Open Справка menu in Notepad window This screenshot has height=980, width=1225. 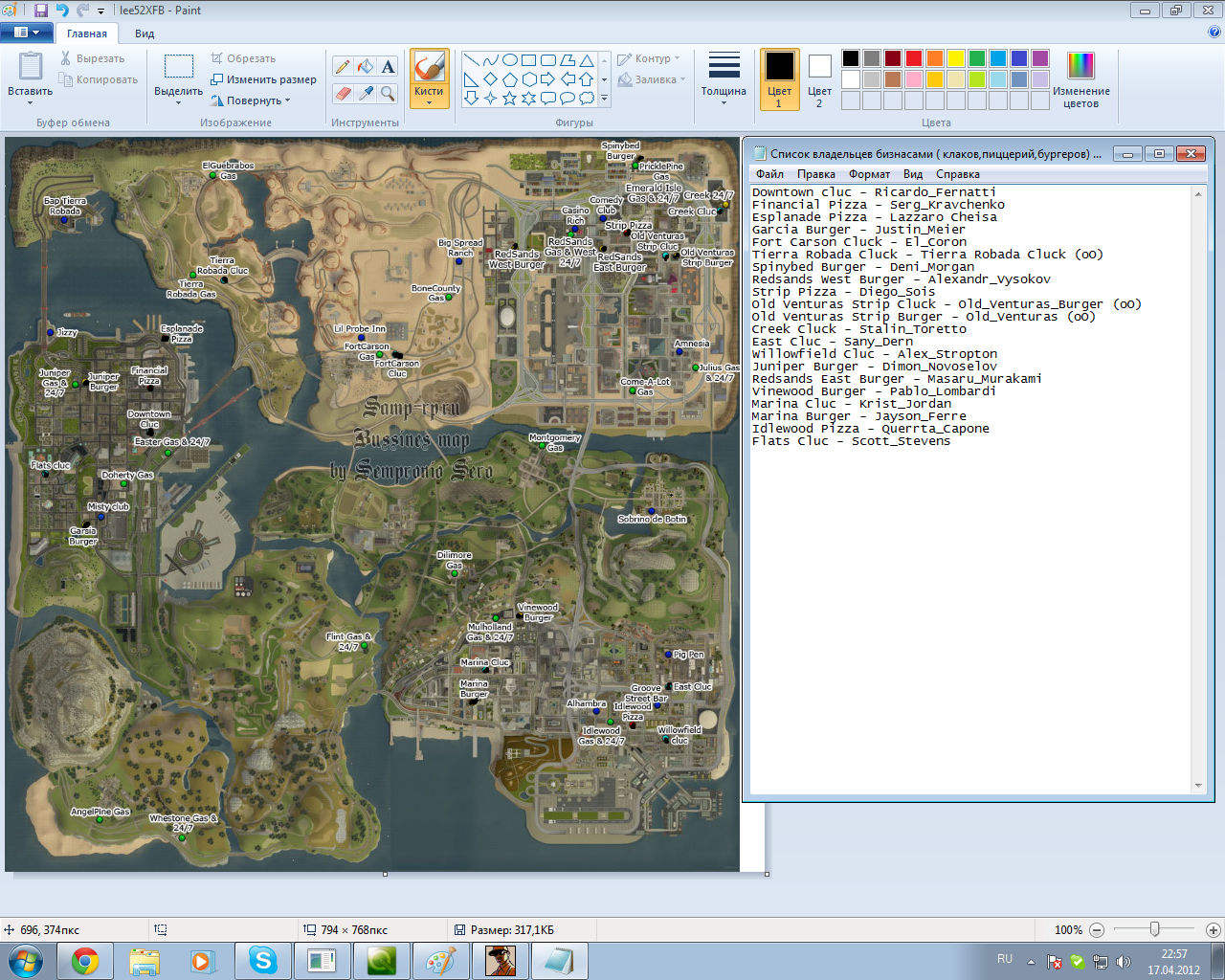(x=957, y=174)
